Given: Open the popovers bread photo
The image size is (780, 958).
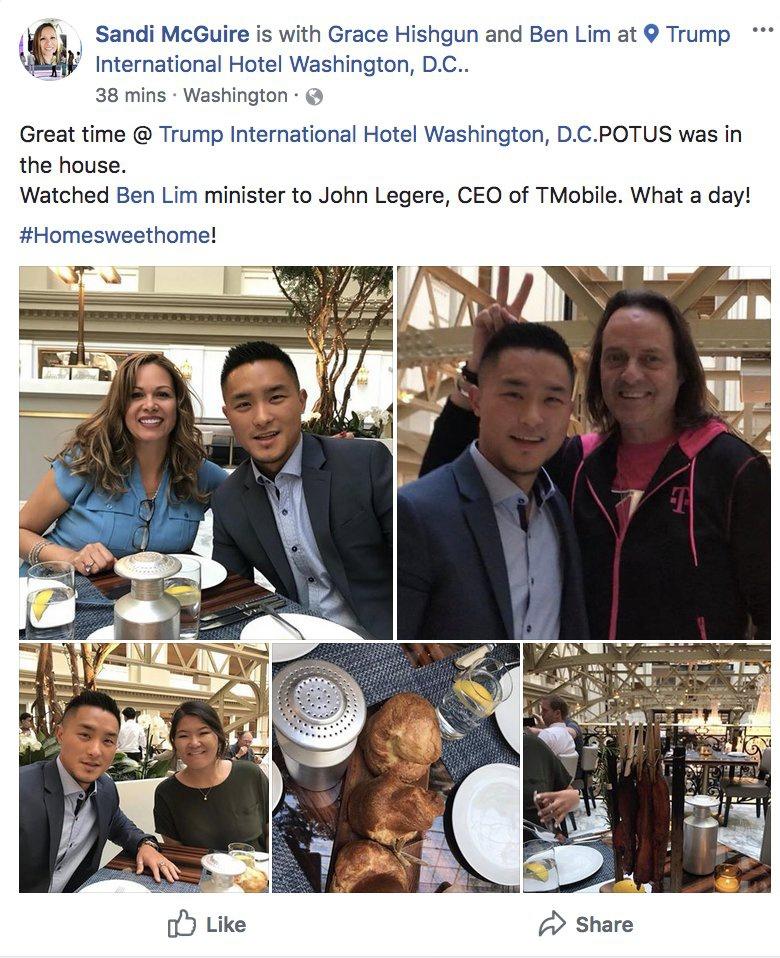Looking at the screenshot, I should [x=396, y=768].
